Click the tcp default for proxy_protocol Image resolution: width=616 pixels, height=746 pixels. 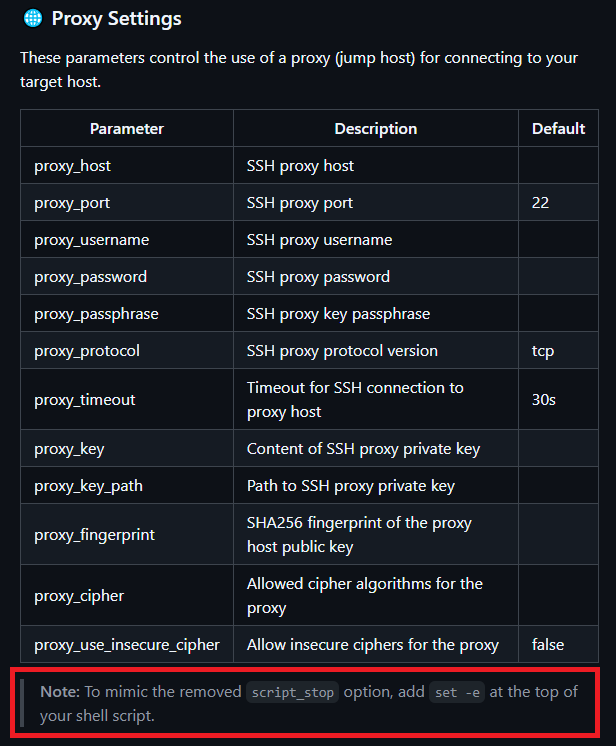click(543, 351)
